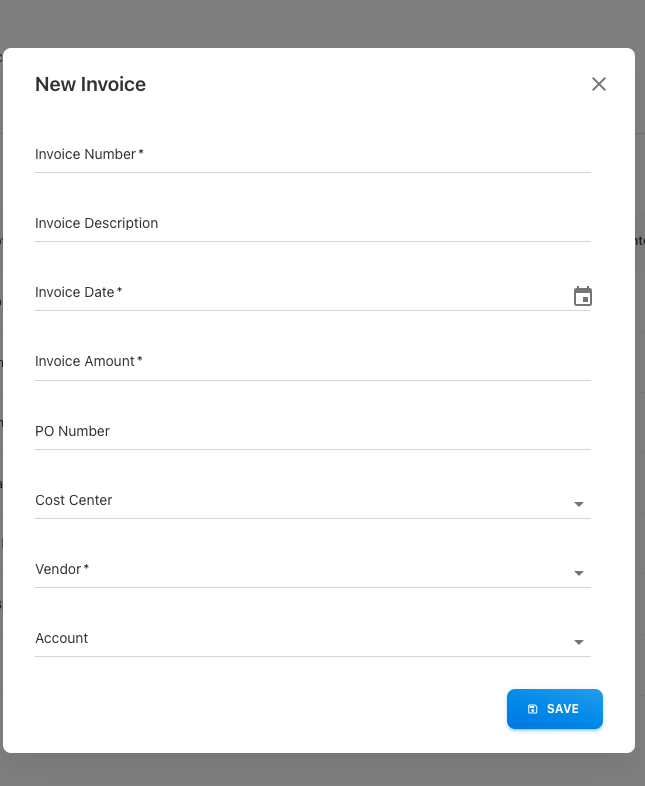Open the Invoice Date calendar picker
Viewport: 645px width, 786px height.
582,296
